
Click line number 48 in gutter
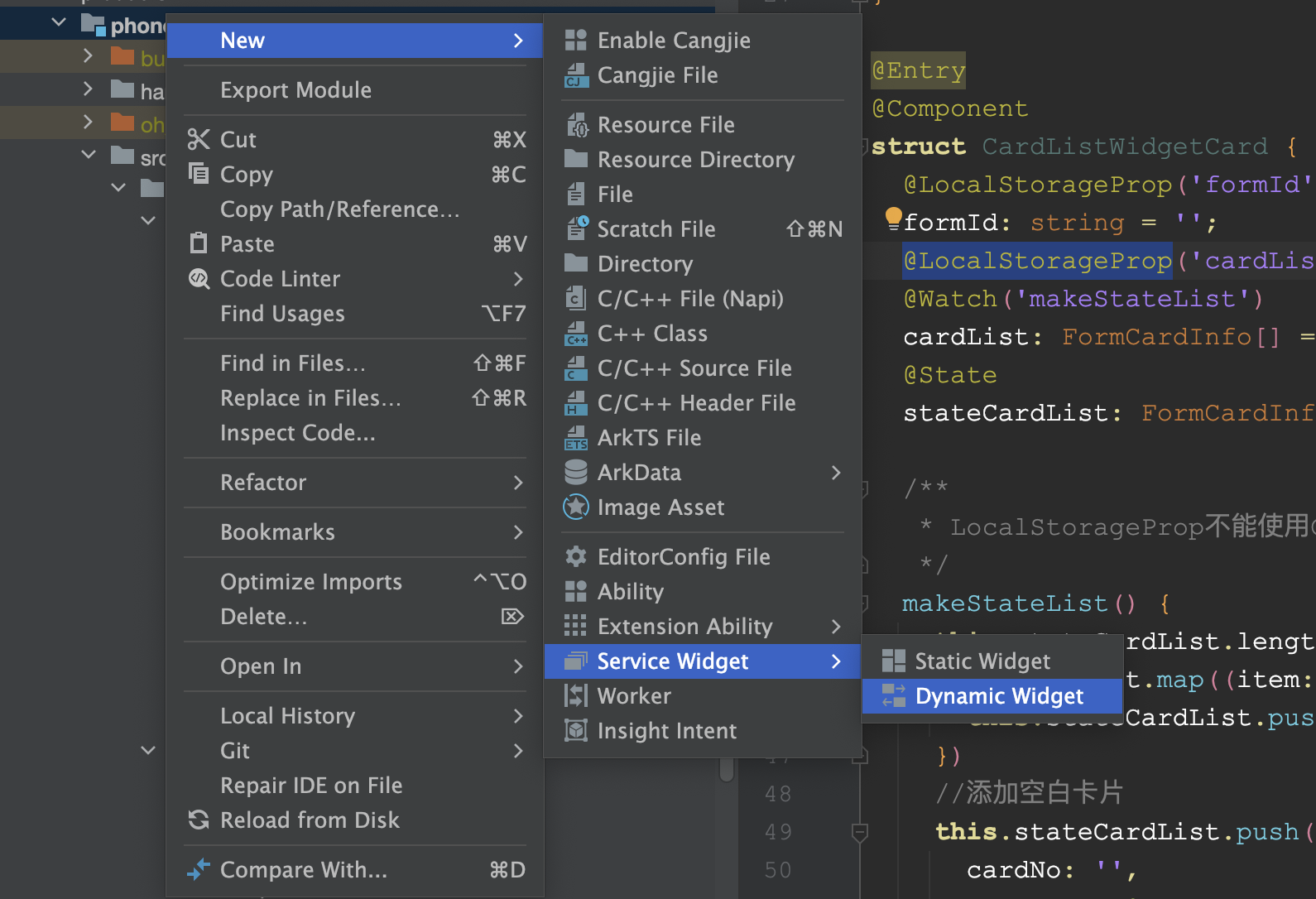point(778,793)
